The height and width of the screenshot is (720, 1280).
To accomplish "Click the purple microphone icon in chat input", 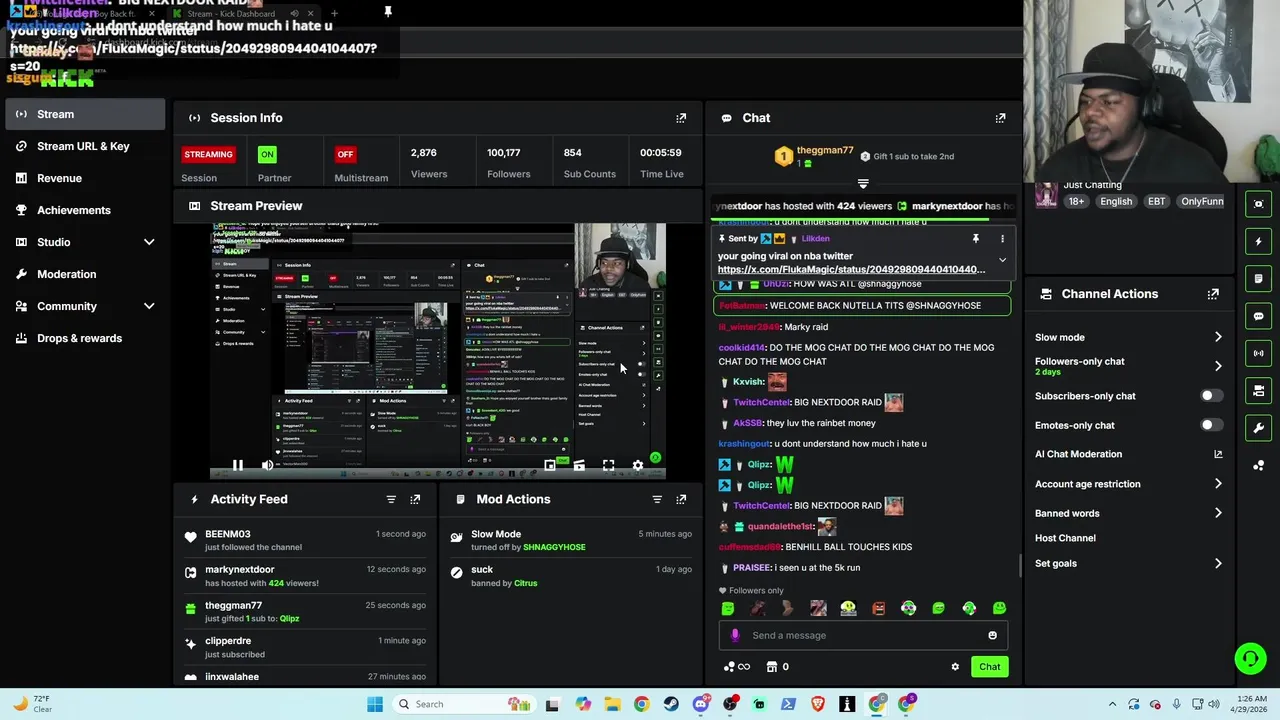I will click(x=735, y=635).
